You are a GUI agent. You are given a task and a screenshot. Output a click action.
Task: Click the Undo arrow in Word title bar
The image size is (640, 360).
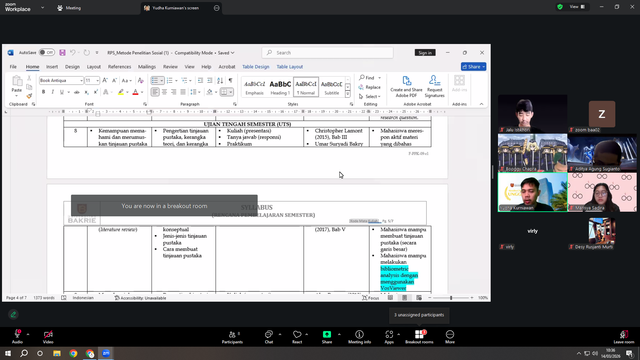click(73, 53)
